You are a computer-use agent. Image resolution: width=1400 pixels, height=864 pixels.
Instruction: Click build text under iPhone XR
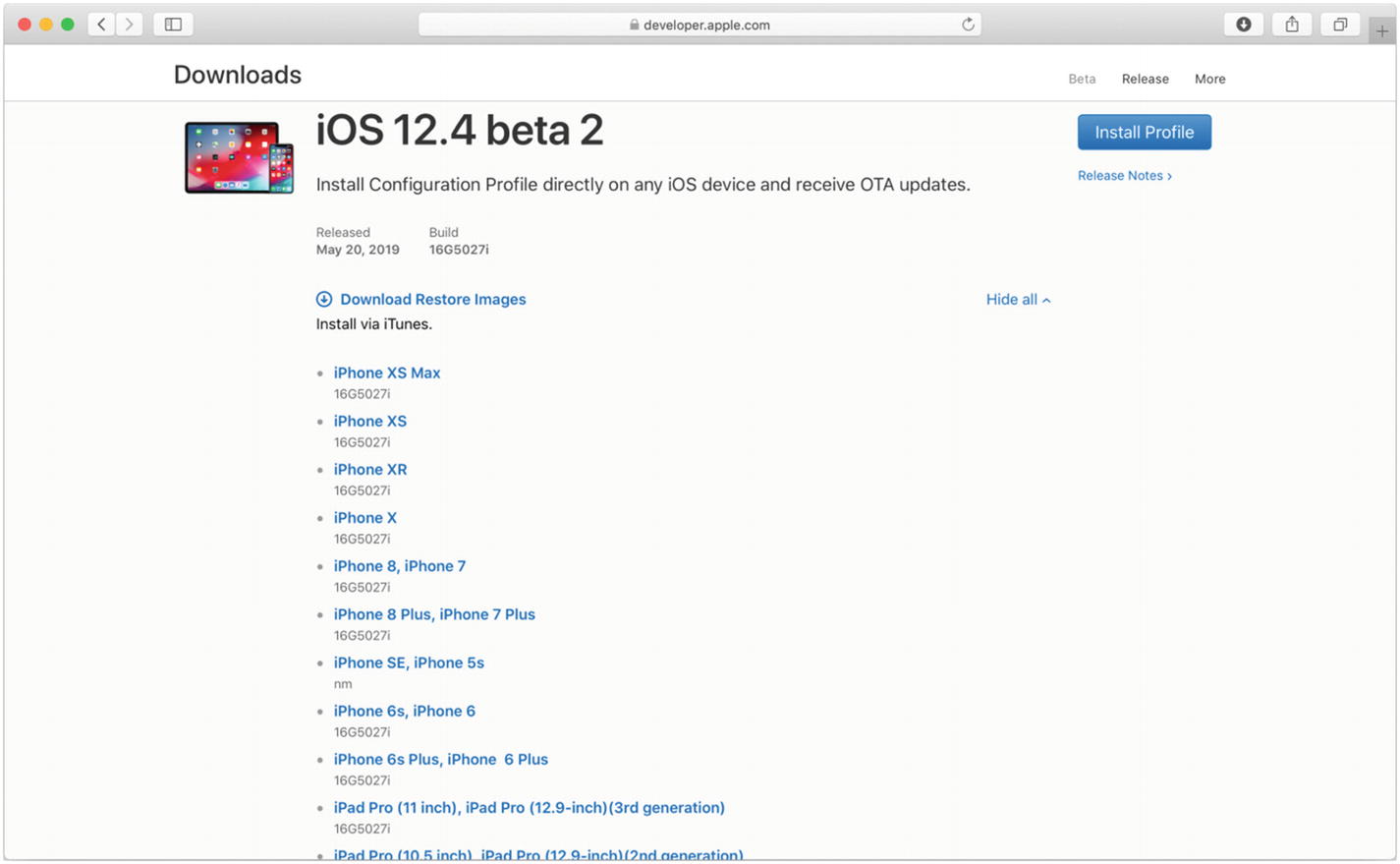(362, 490)
